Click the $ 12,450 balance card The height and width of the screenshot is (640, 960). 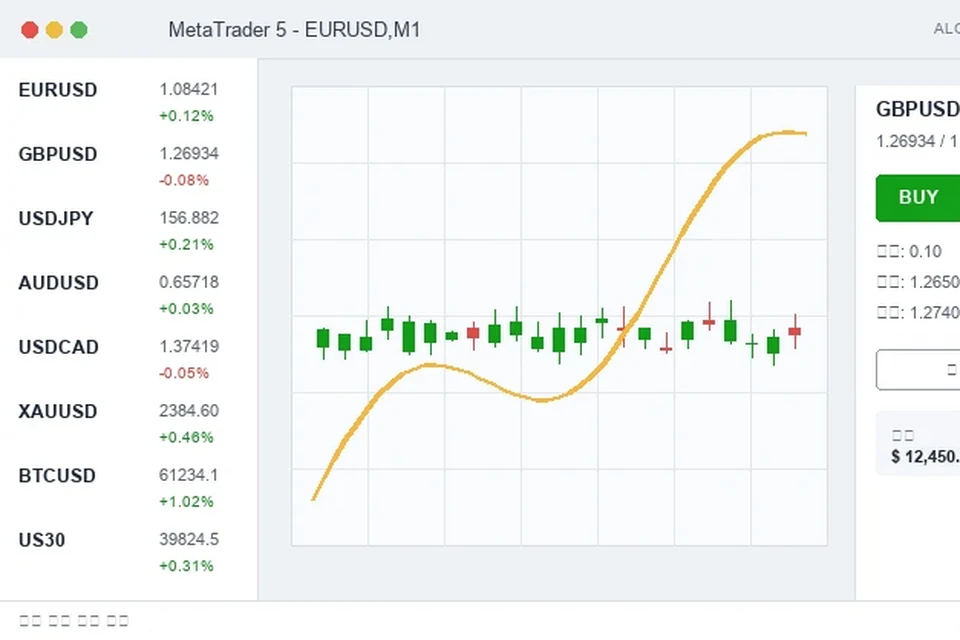[x=918, y=443]
